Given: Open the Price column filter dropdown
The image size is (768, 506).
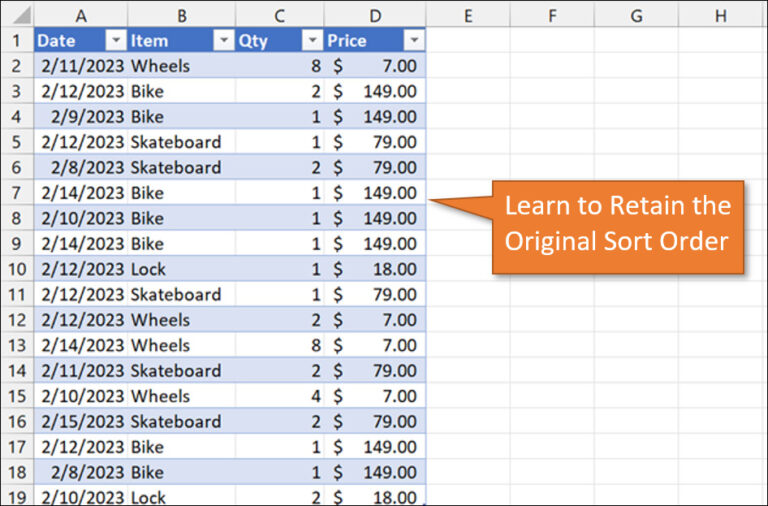Looking at the screenshot, I should coord(414,40).
